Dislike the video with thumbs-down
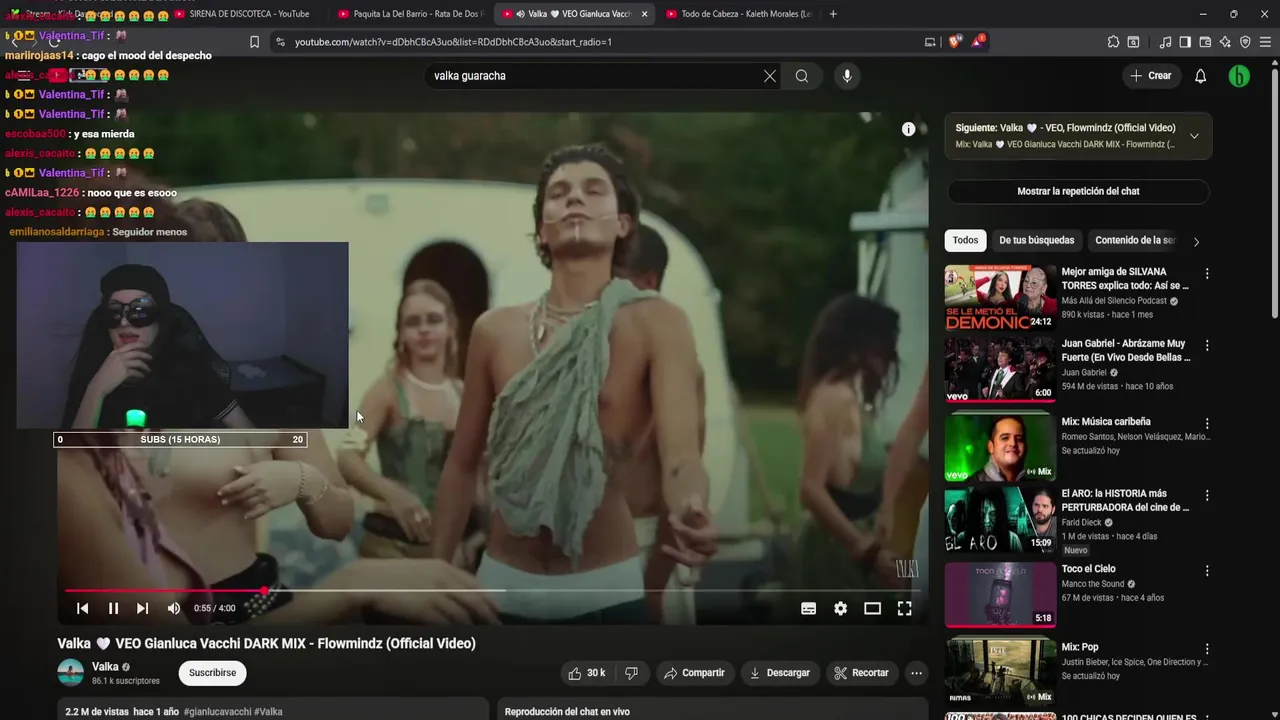This screenshot has height=720, width=1280. click(x=631, y=673)
